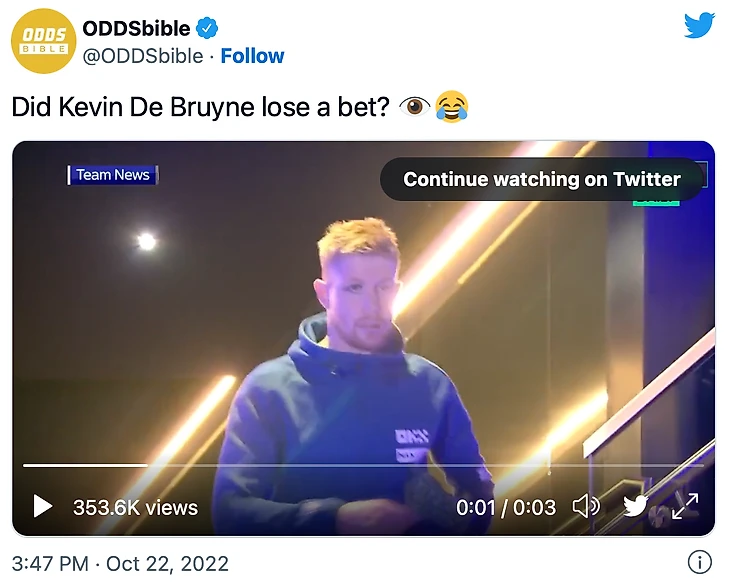Open the ODDSbible display name

point(136,28)
